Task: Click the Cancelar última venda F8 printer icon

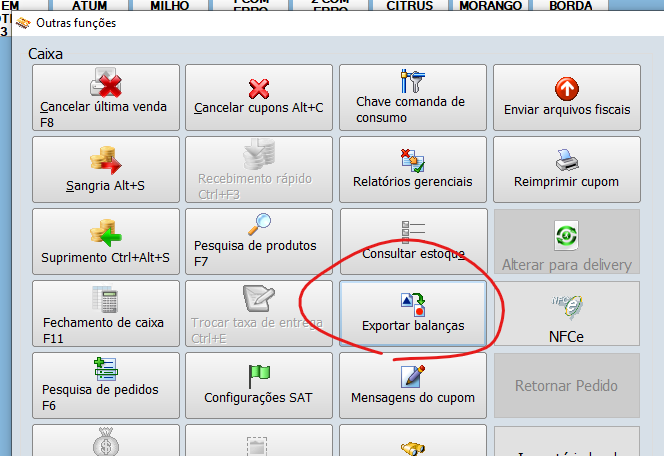Action: tap(105, 83)
